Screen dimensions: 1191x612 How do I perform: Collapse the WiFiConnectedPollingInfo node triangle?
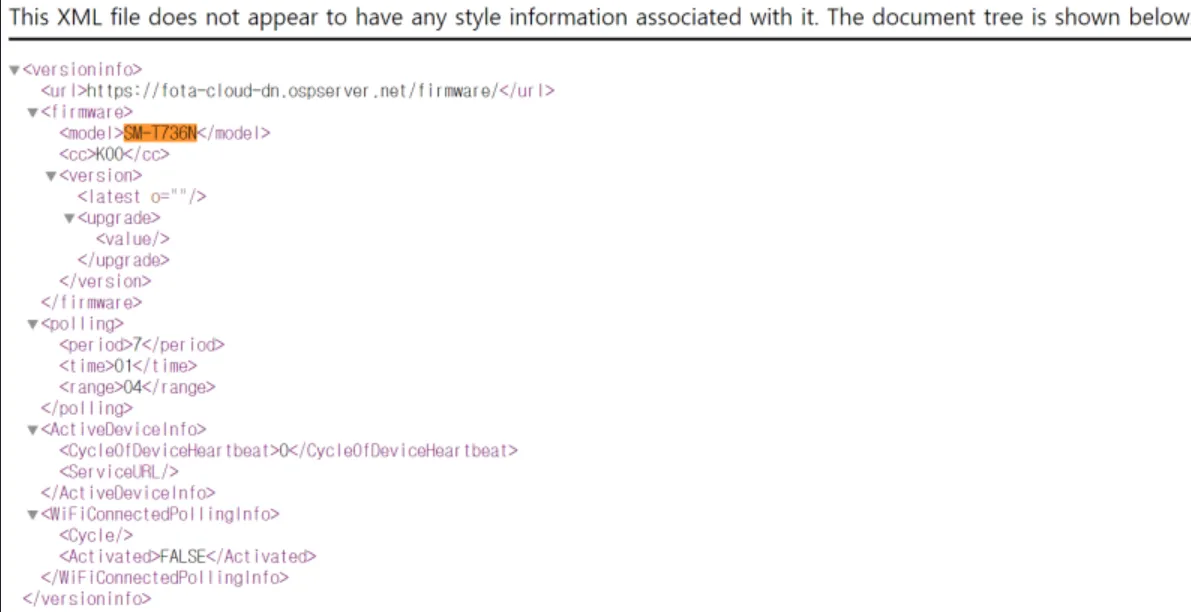[33, 515]
